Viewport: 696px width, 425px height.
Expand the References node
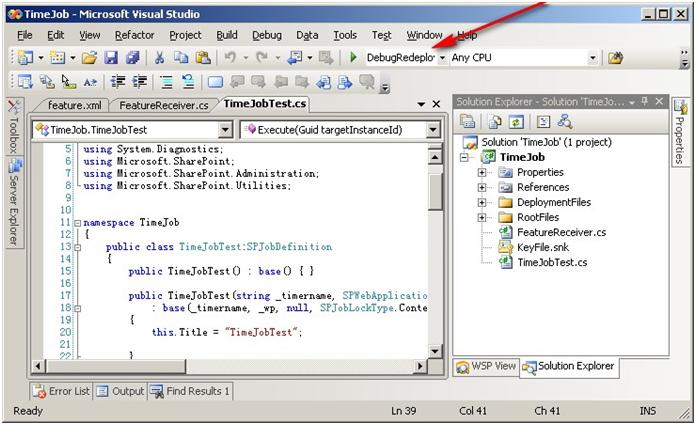(x=482, y=187)
